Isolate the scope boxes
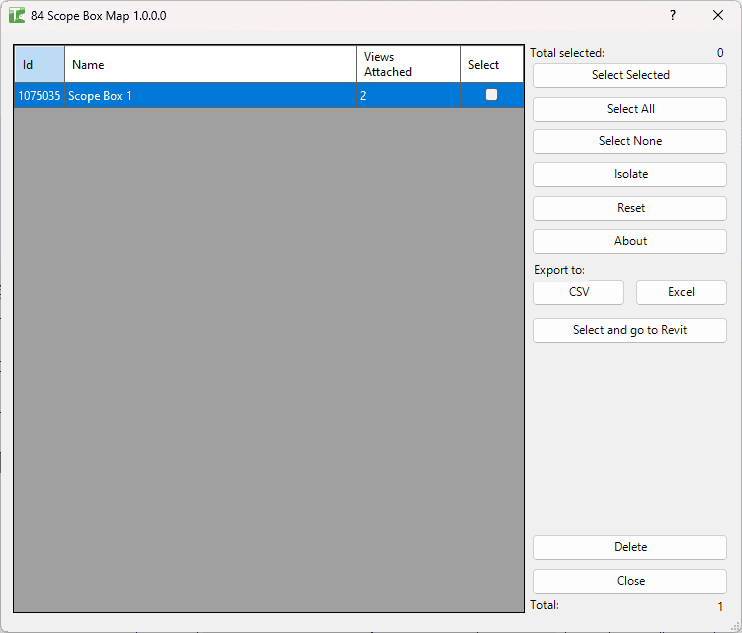 [630, 175]
